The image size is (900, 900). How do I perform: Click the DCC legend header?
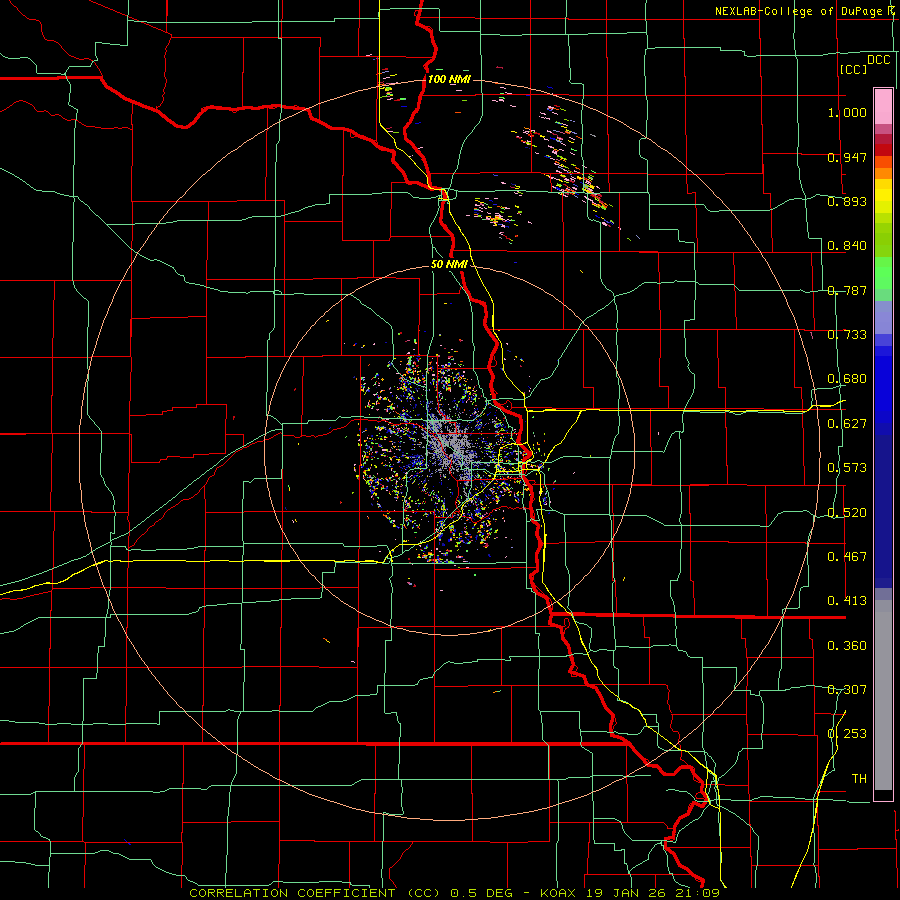tap(878, 60)
